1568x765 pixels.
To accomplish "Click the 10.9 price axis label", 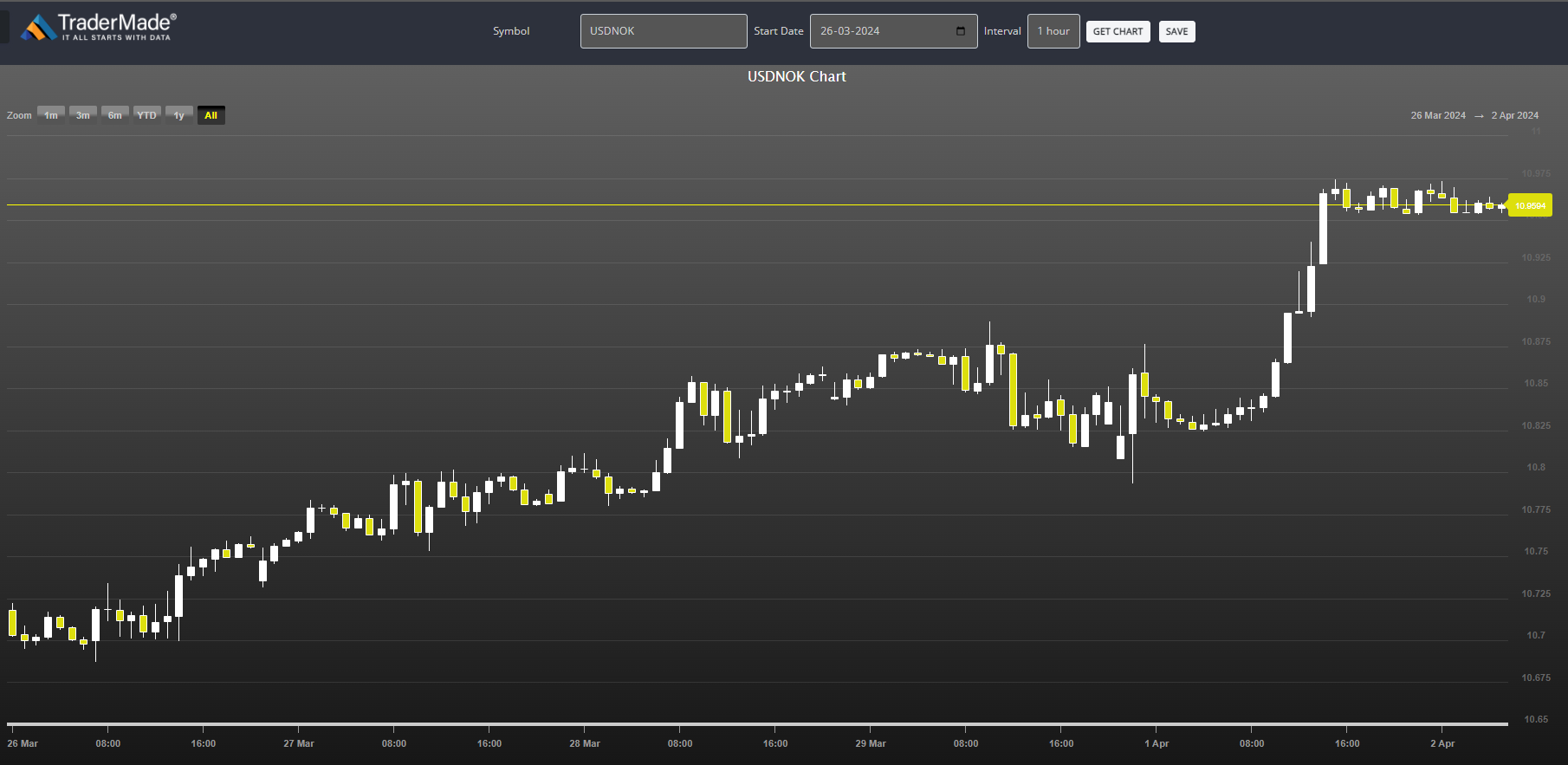I will [1536, 299].
